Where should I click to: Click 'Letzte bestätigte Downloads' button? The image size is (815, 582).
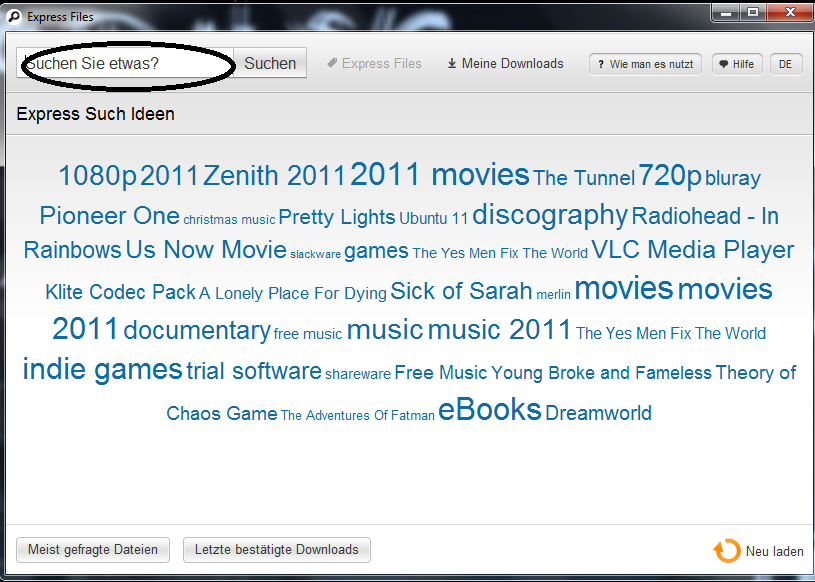[277, 550]
